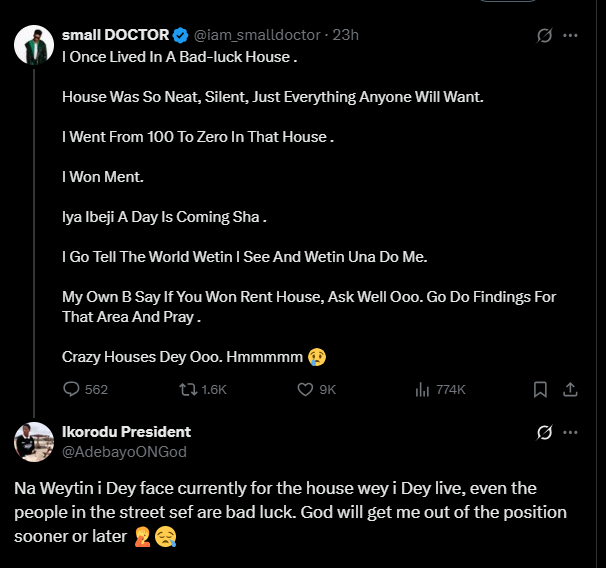Share small DOCTOR's post
Image resolution: width=606 pixels, height=568 pixels.
(x=570, y=389)
